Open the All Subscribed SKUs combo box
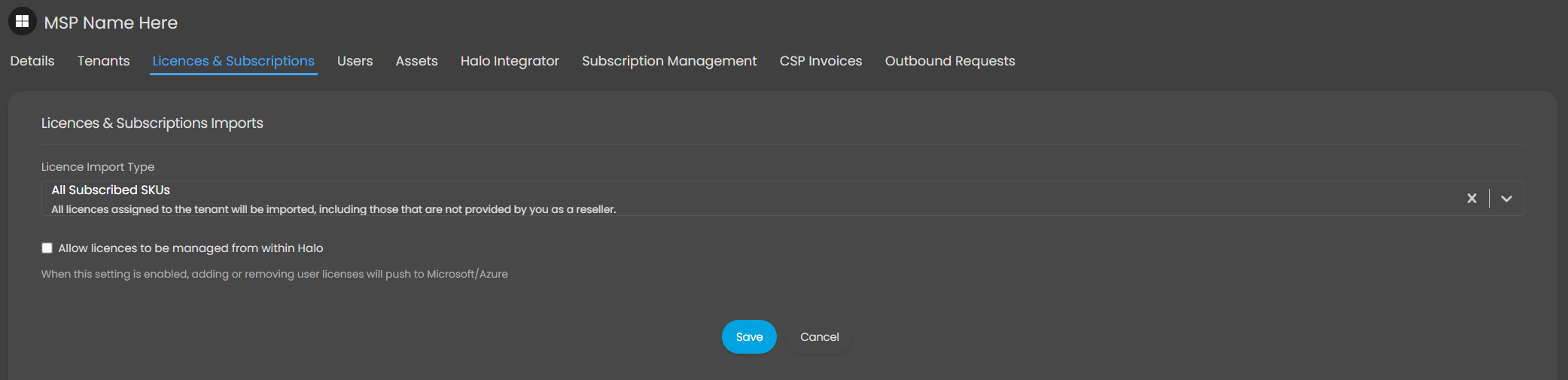Screen dimensions: 1568x380 [782, 199]
